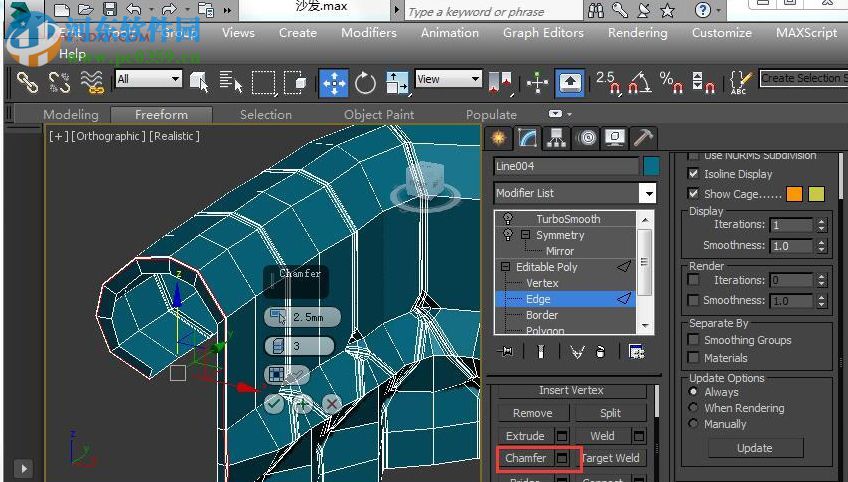
Task: Click the favorites star icon
Action: [x=667, y=10]
